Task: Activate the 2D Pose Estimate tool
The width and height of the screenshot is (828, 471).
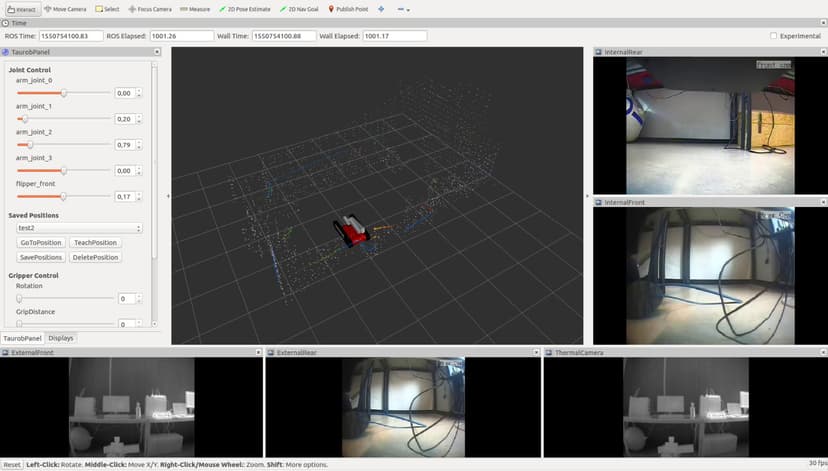Action: (x=246, y=9)
